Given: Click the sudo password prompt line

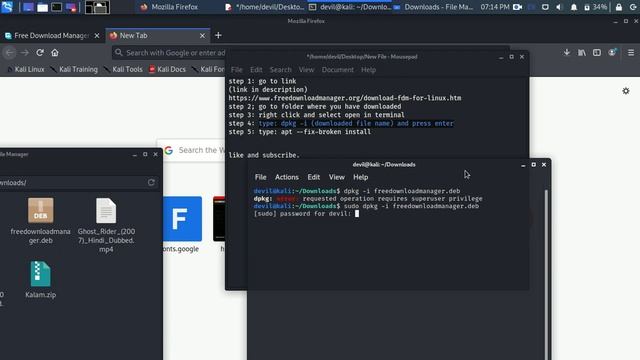Looking at the screenshot, I should pos(306,214).
